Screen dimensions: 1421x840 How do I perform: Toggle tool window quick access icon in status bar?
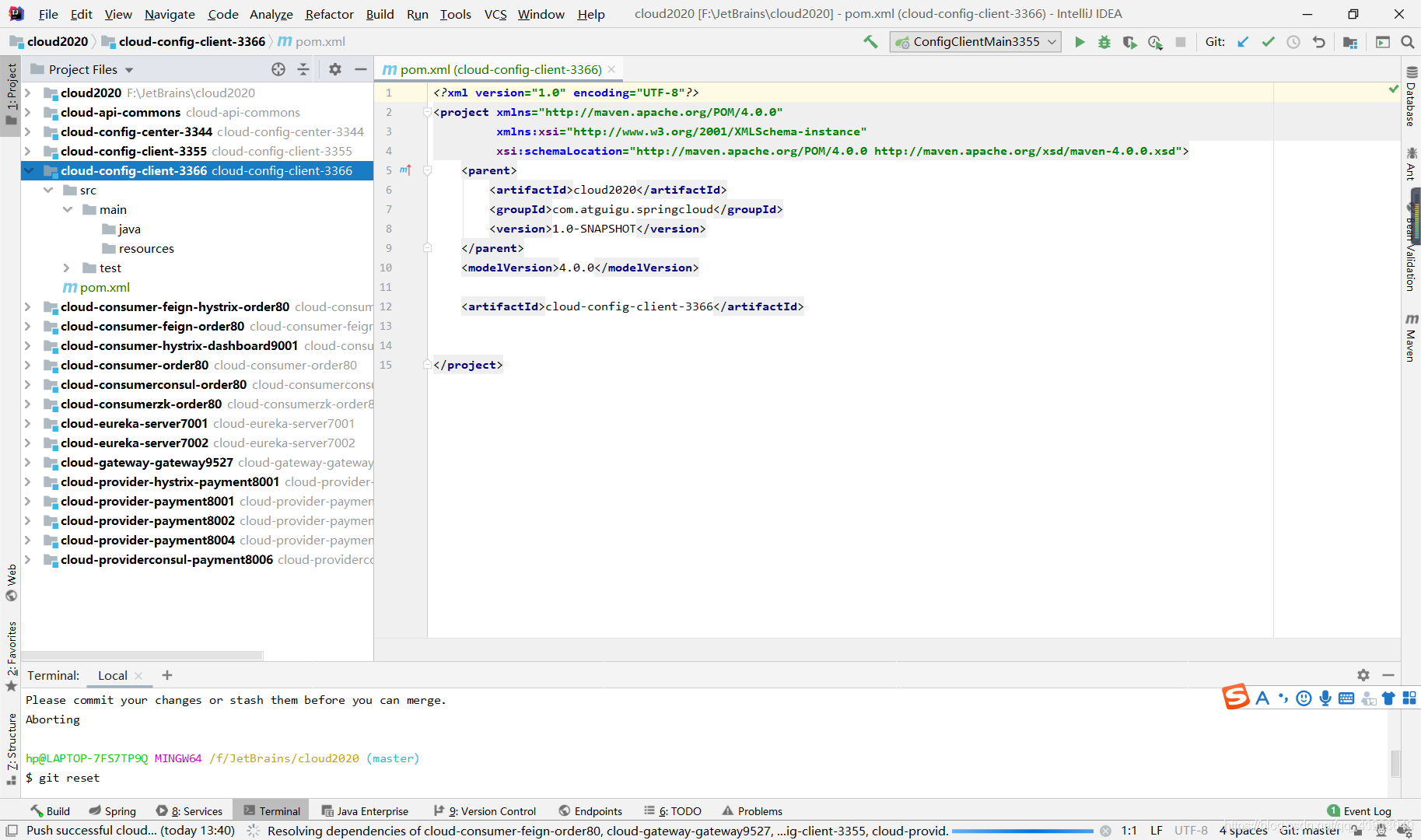point(12,831)
